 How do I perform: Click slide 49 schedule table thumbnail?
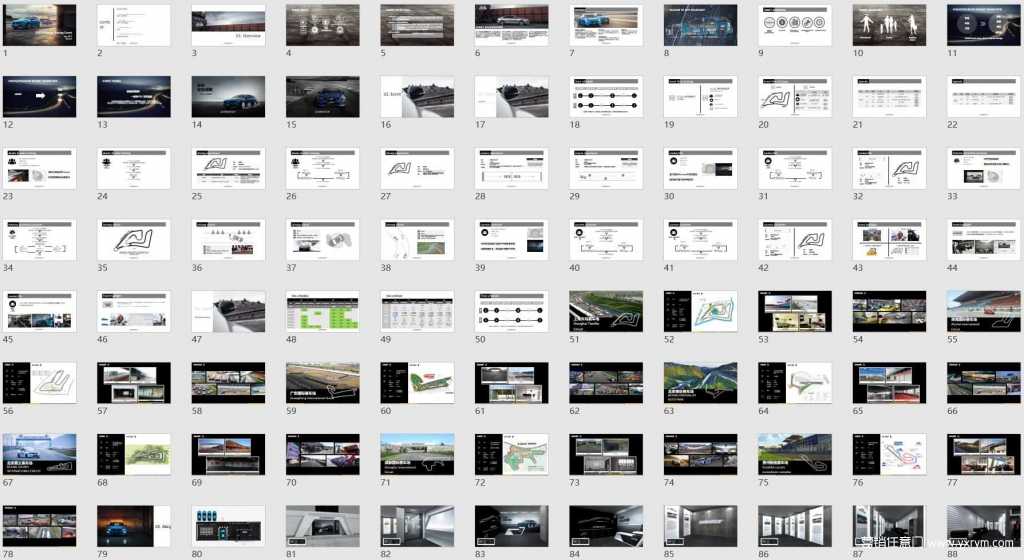click(417, 312)
